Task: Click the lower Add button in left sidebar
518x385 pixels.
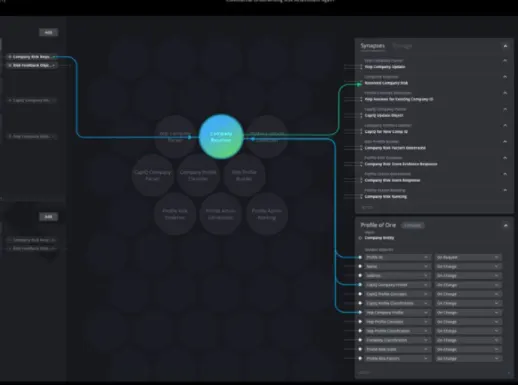Action: (x=49, y=217)
